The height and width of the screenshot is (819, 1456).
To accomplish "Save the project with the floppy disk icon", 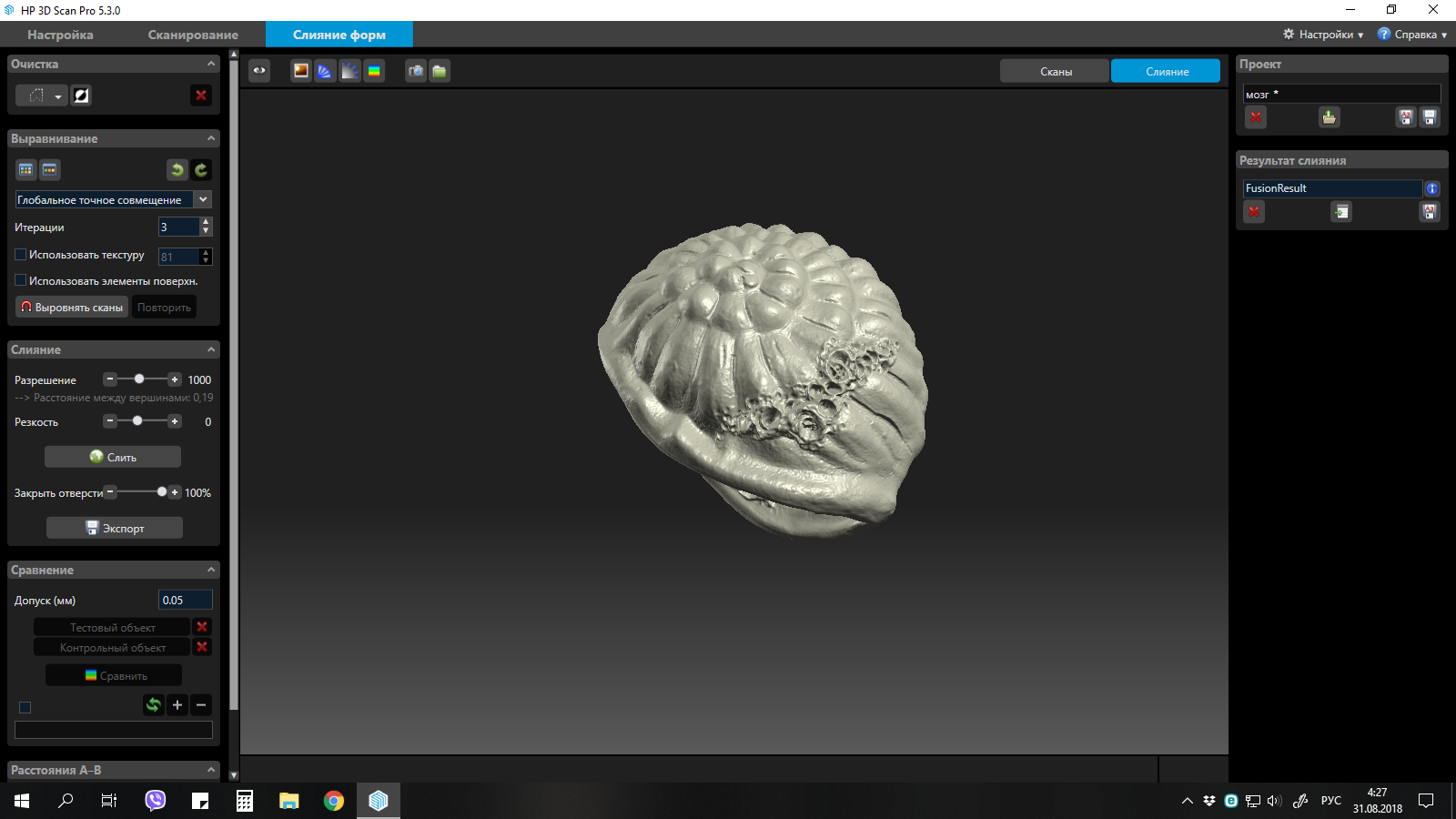I will [x=1430, y=117].
